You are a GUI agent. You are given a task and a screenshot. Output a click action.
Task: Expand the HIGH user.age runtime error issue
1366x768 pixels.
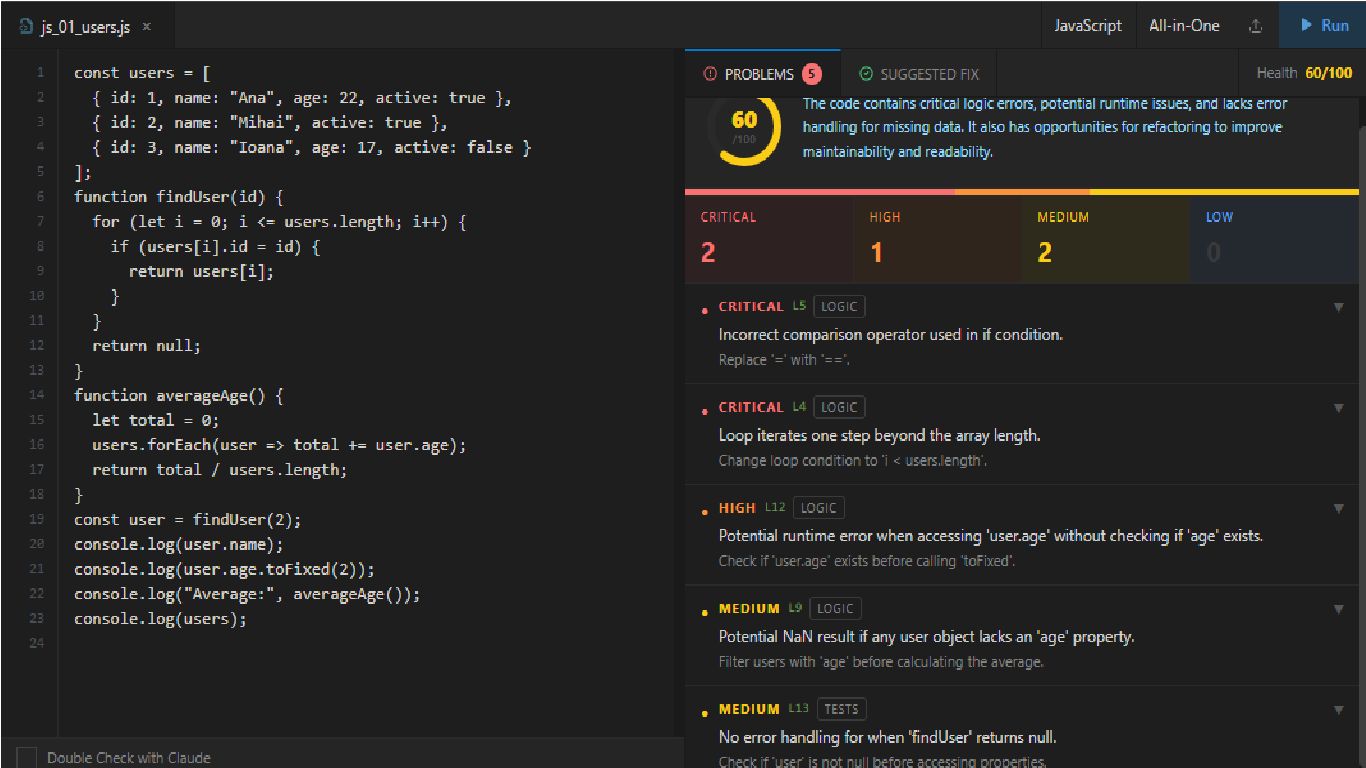(1338, 508)
